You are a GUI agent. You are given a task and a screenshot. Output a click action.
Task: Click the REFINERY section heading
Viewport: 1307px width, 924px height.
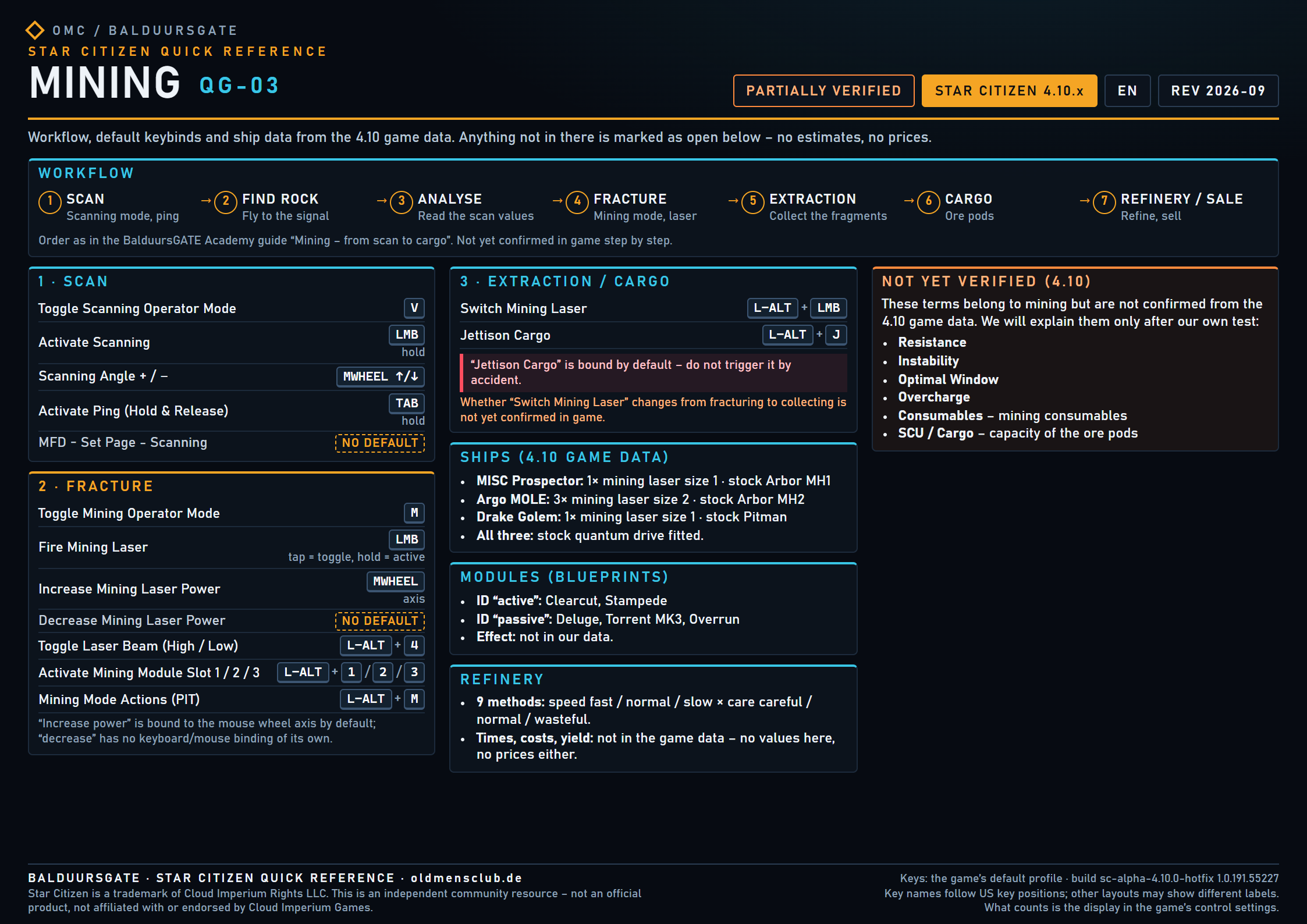(x=502, y=680)
